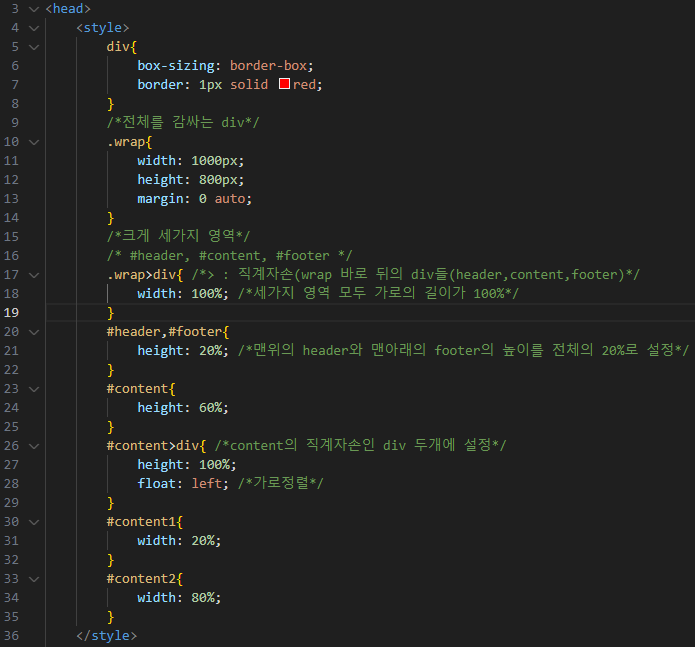This screenshot has width=695, height=647.
Task: Click the '<head>' tag
Action: click(x=68, y=9)
